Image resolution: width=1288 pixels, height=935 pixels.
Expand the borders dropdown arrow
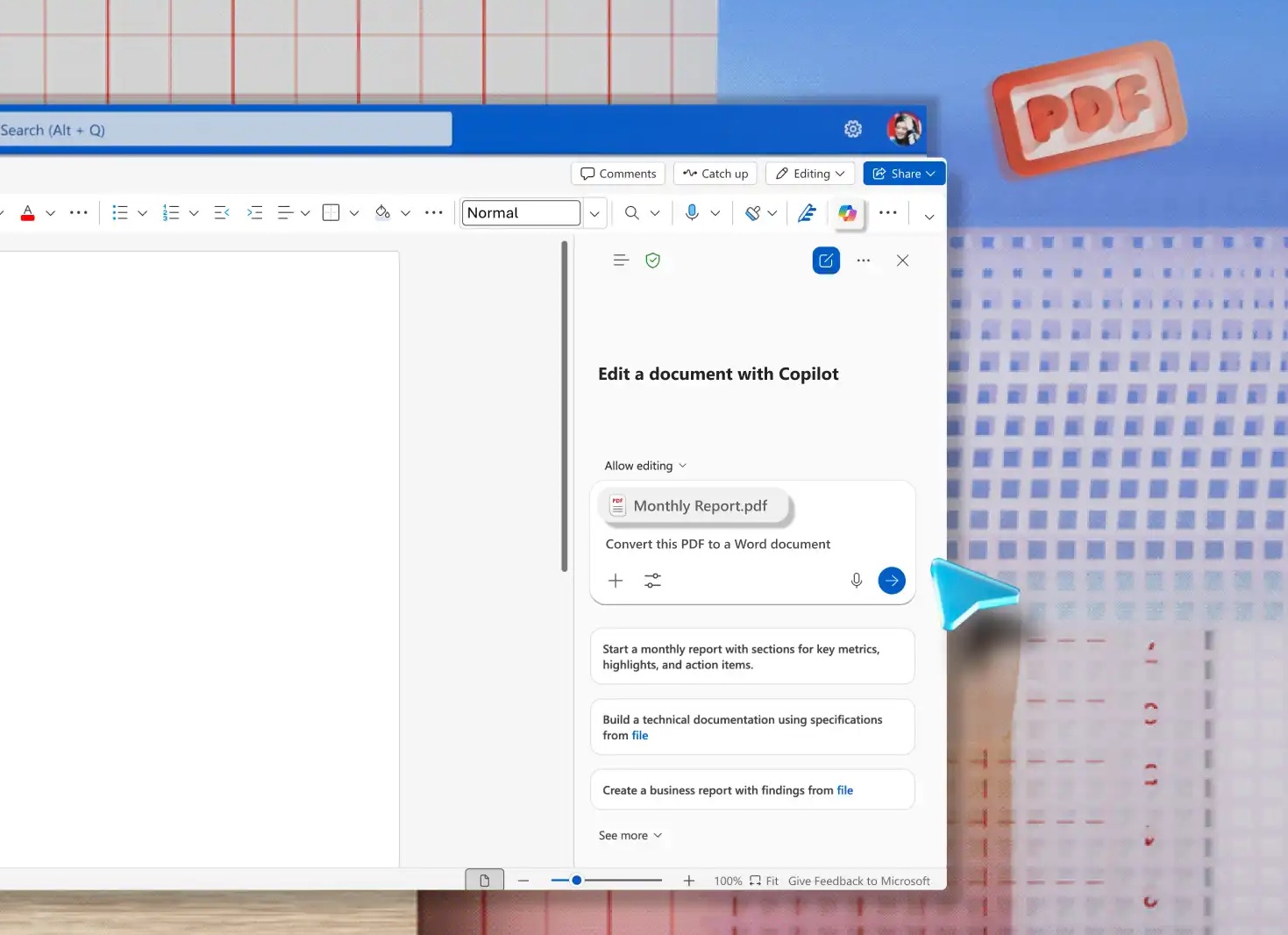pos(354,213)
